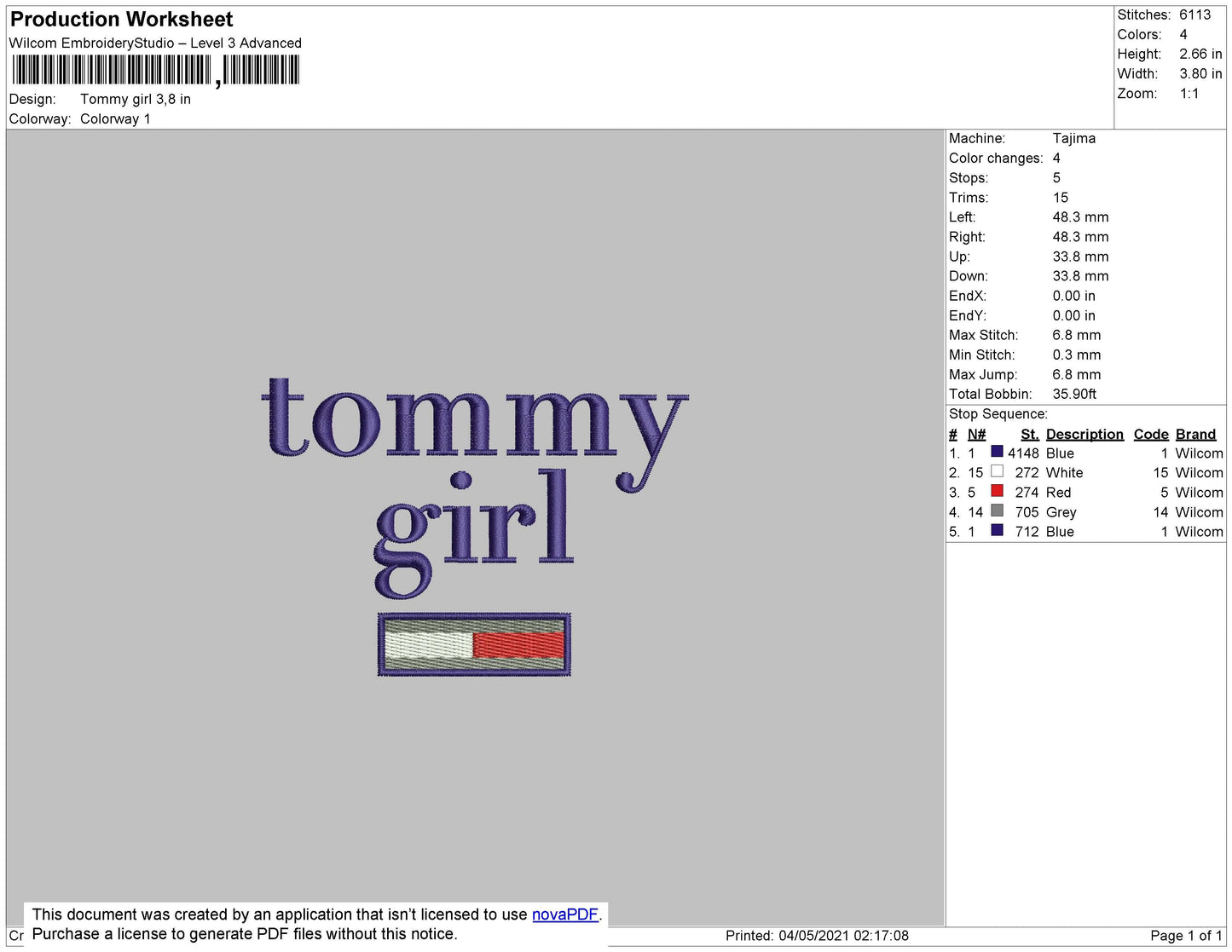Click the 'Code' column header
Screen dimensions: 1232x952
pos(1151,434)
